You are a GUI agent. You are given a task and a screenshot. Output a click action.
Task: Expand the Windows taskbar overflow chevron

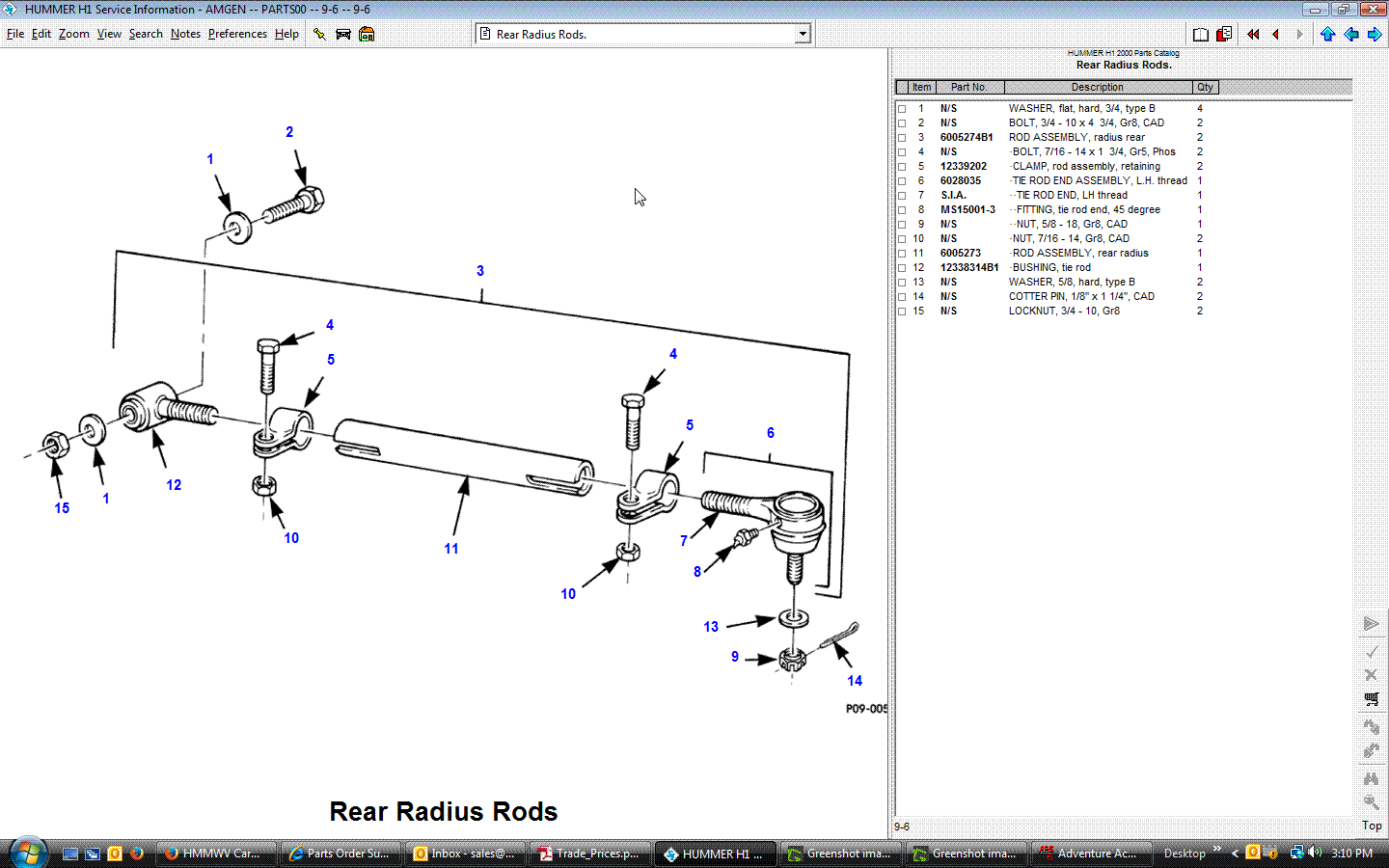[1216, 851]
